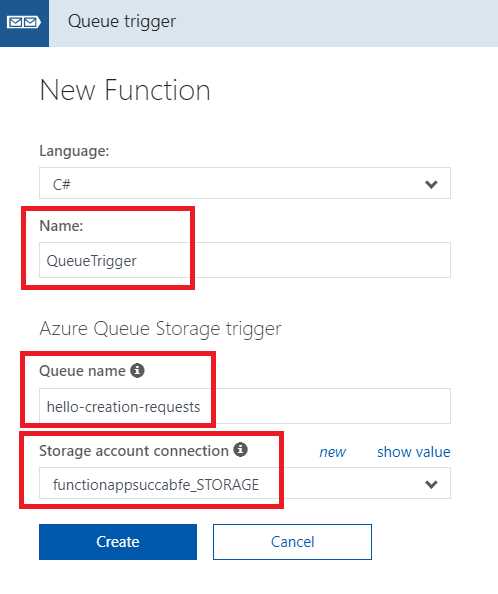Click the 'Name:' label
Screen dimensions: 498x594
pyautogui.click(x=61, y=226)
